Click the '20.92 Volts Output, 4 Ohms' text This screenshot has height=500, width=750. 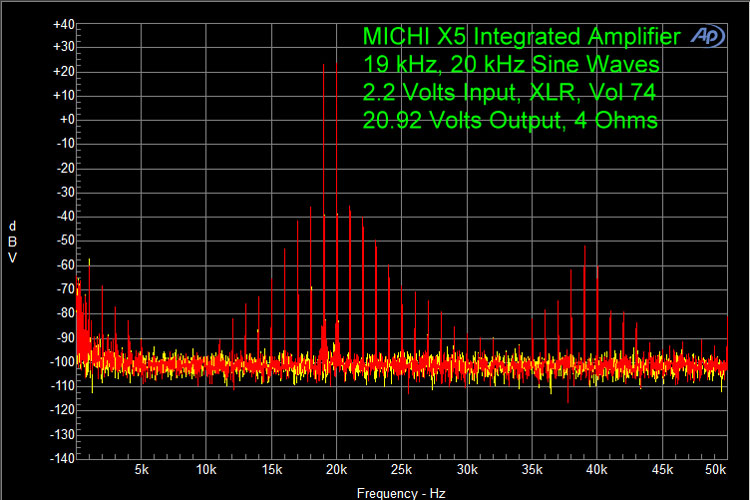[510, 121]
